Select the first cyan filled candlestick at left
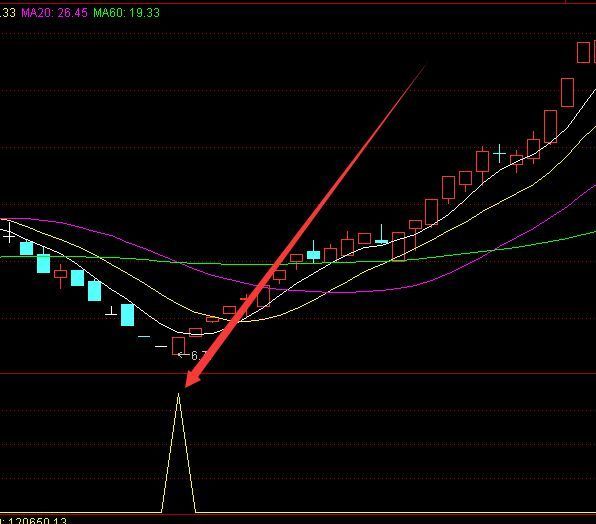 (27, 248)
